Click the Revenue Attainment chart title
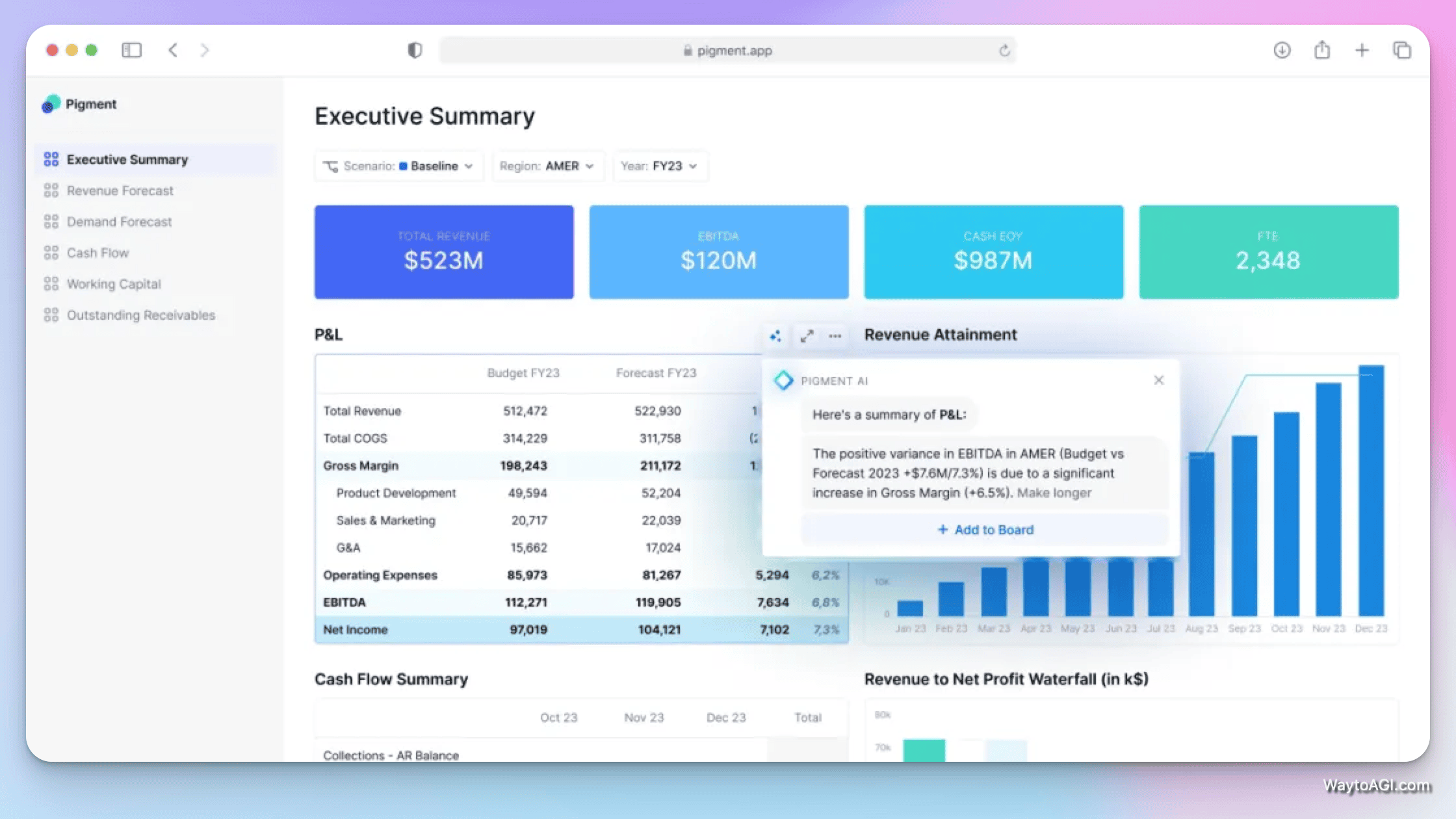The height and width of the screenshot is (819, 1456). tap(940, 335)
